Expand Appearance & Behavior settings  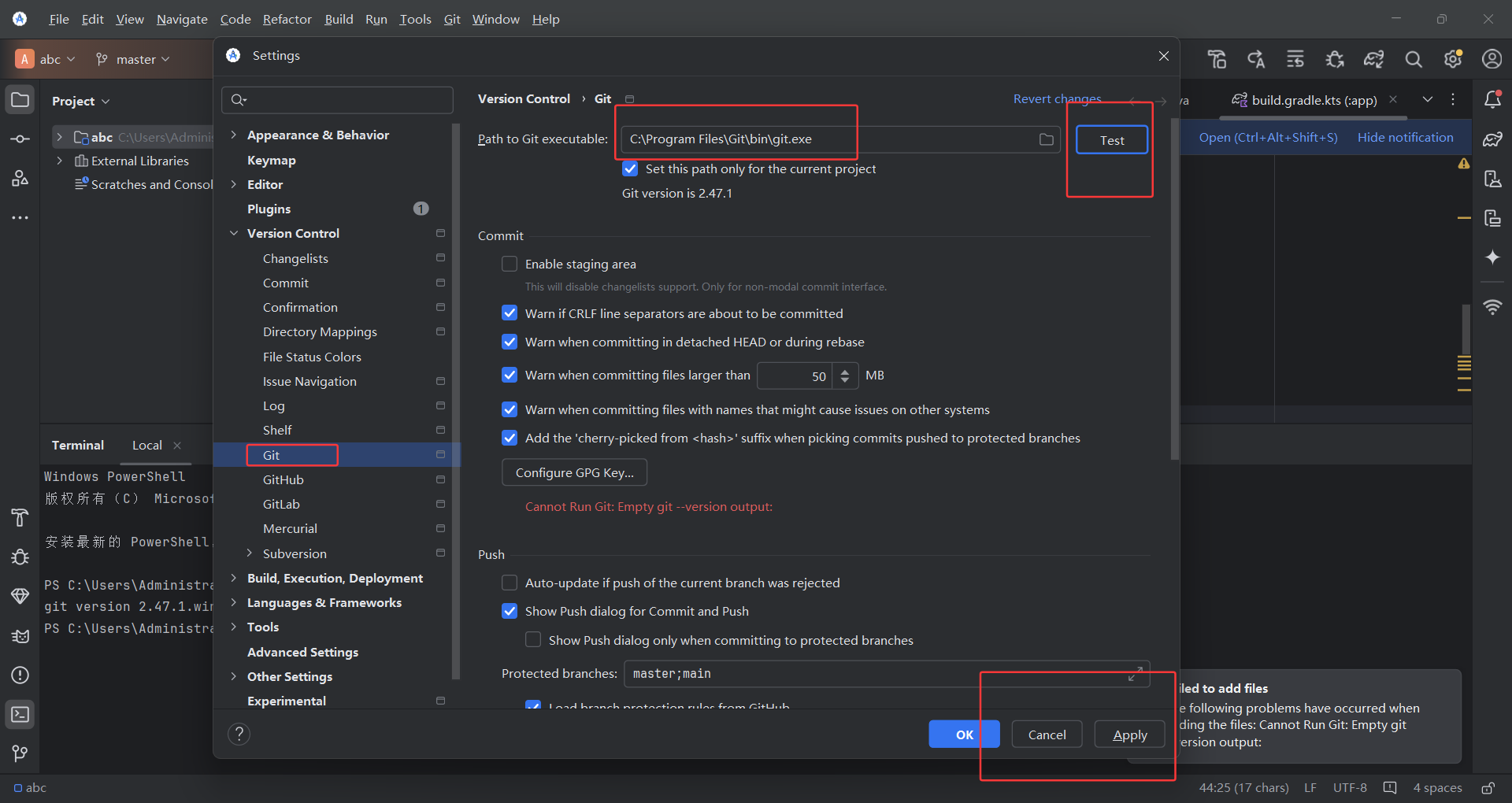(233, 135)
